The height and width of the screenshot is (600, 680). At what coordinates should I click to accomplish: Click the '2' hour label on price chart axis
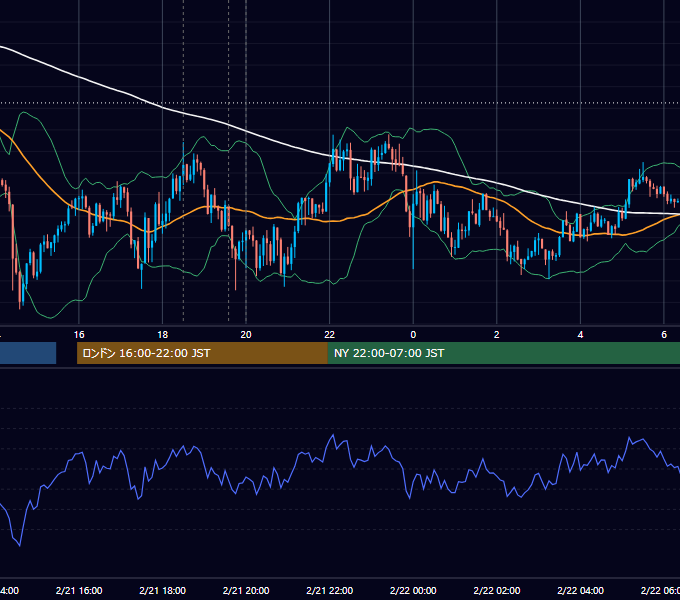(497, 335)
